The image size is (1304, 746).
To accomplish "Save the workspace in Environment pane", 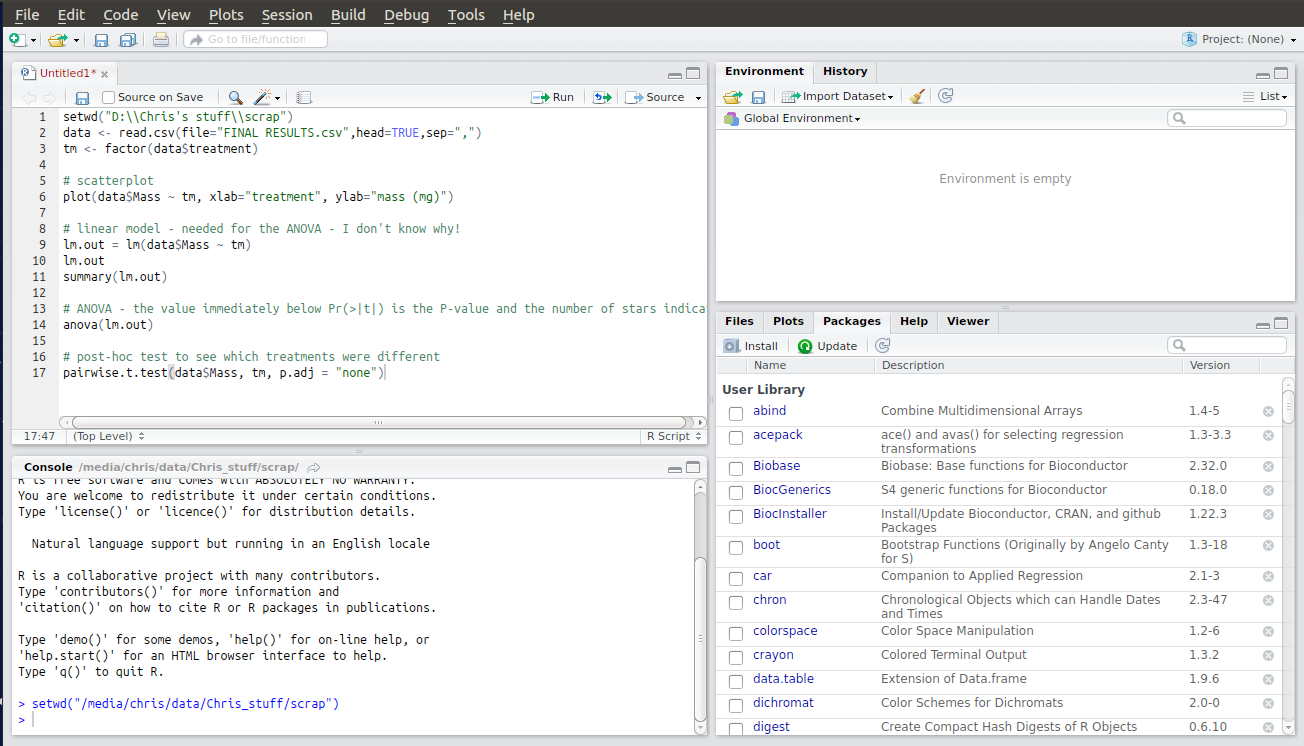I will (x=759, y=96).
